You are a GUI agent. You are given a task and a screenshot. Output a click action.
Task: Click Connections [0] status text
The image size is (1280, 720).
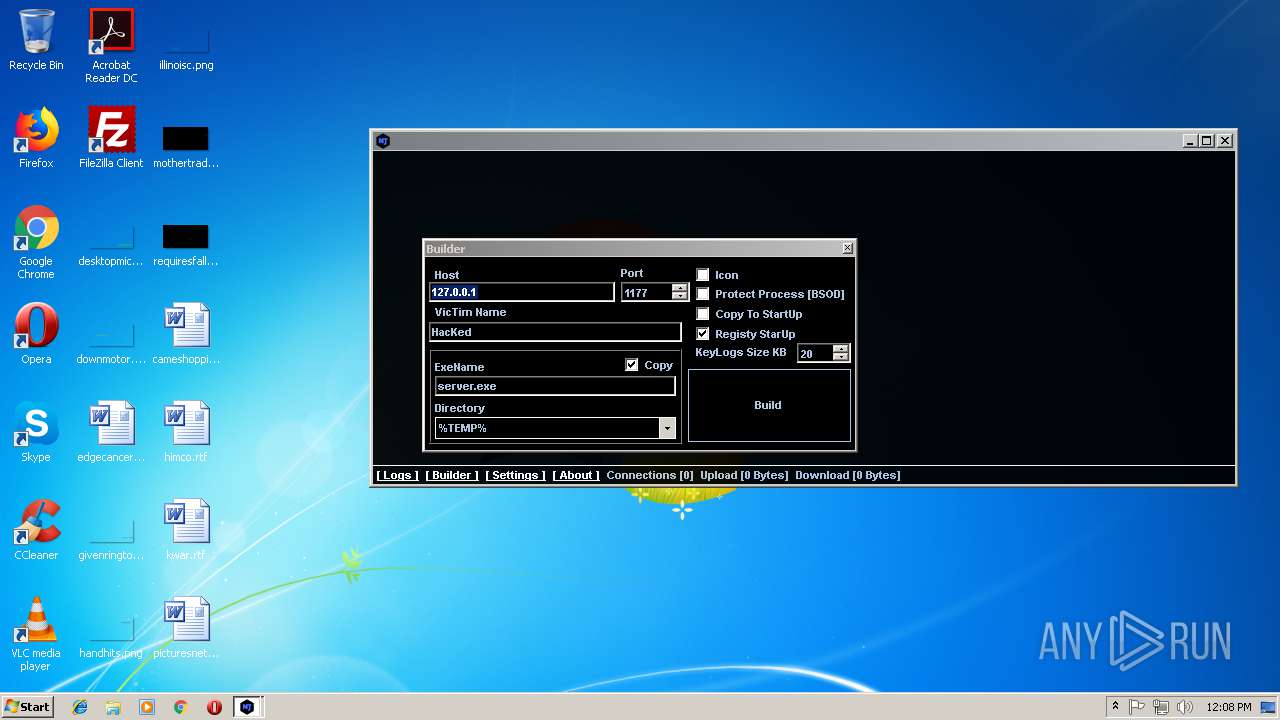(x=650, y=476)
